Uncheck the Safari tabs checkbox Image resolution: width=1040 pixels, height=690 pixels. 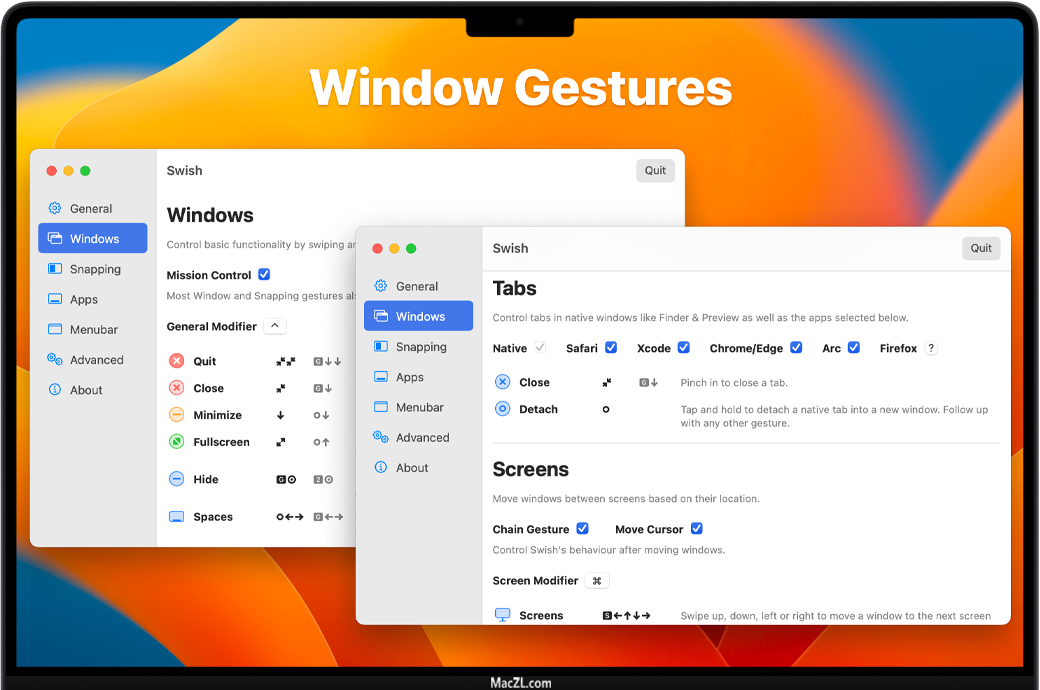click(611, 348)
